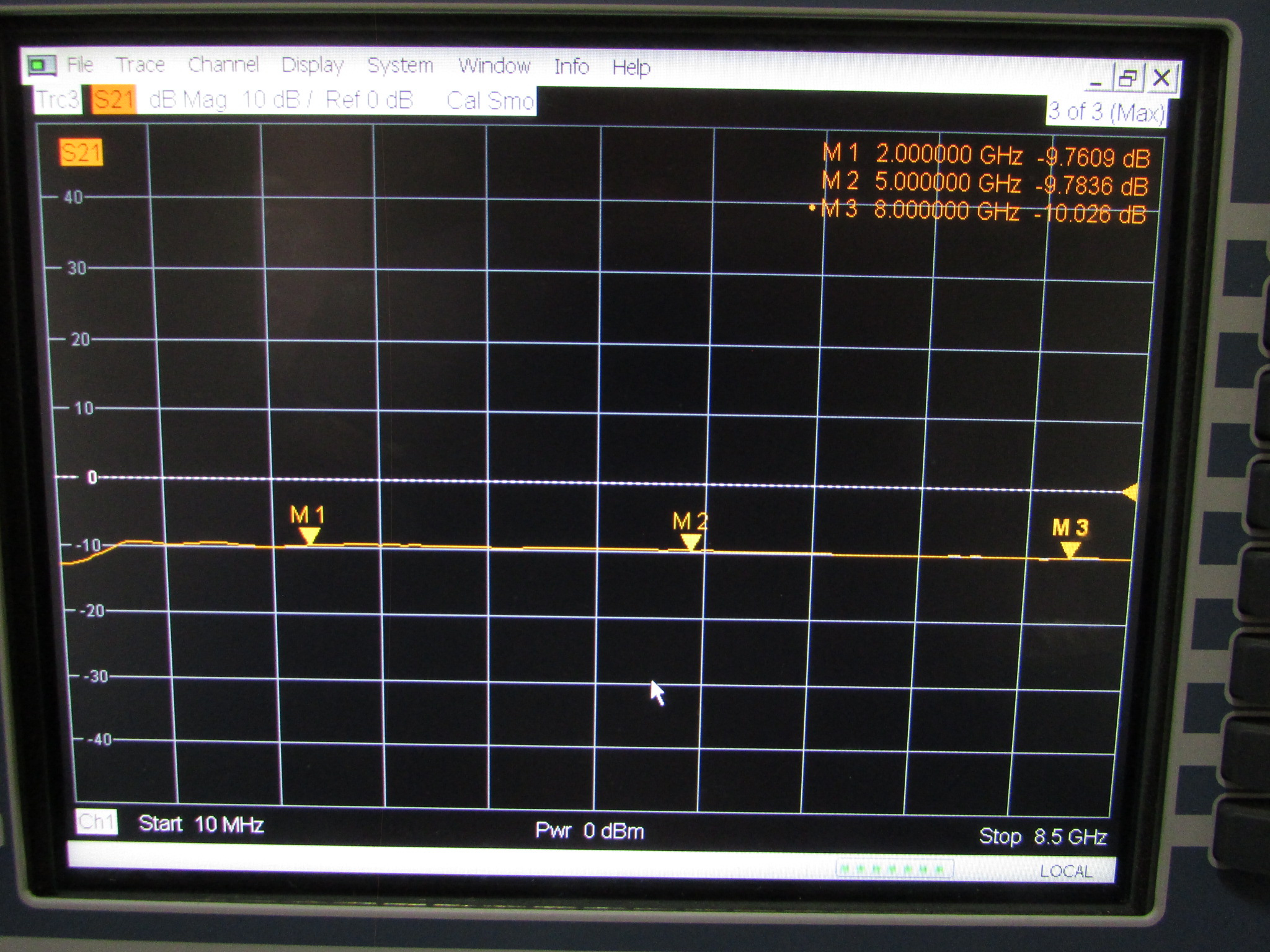This screenshot has width=1270, height=952.
Task: Expand the Window menu
Action: point(494,65)
